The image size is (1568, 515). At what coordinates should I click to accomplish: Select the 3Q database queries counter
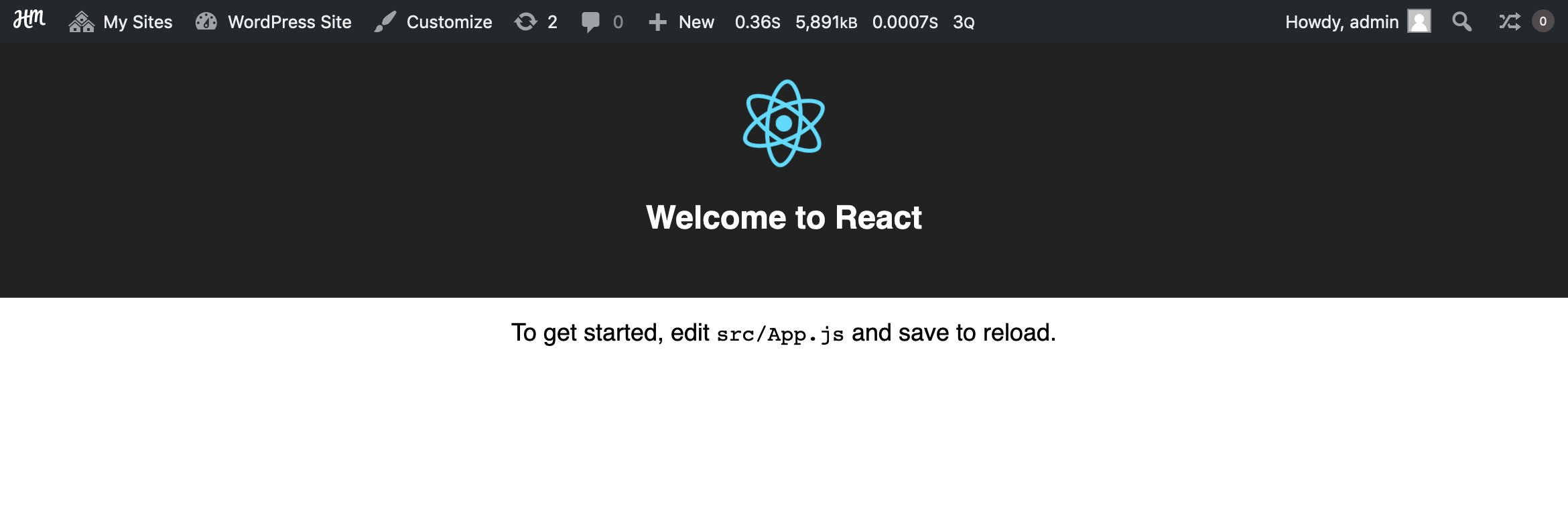pos(964,21)
